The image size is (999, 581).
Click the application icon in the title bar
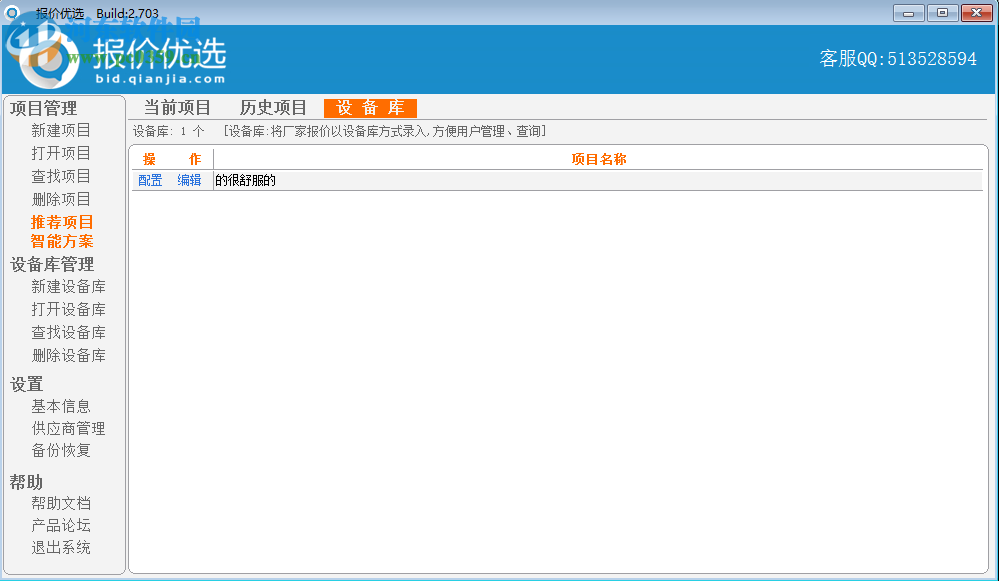12,13
